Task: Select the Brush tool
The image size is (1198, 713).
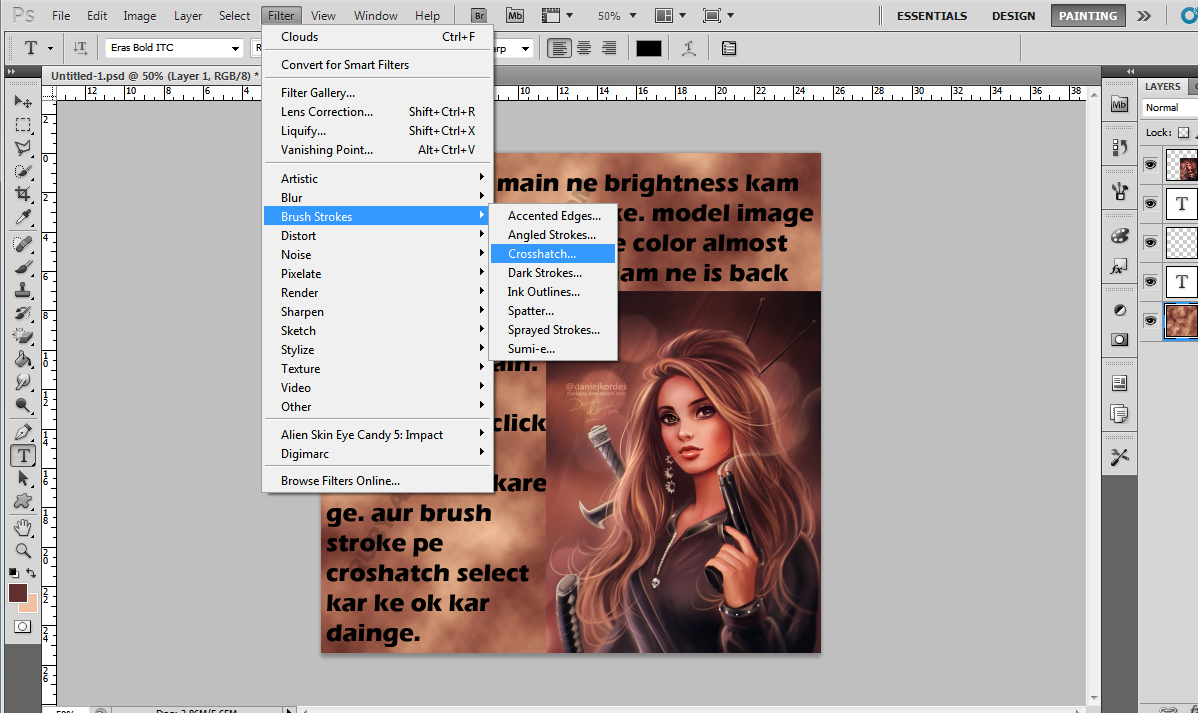Action: click(x=23, y=267)
